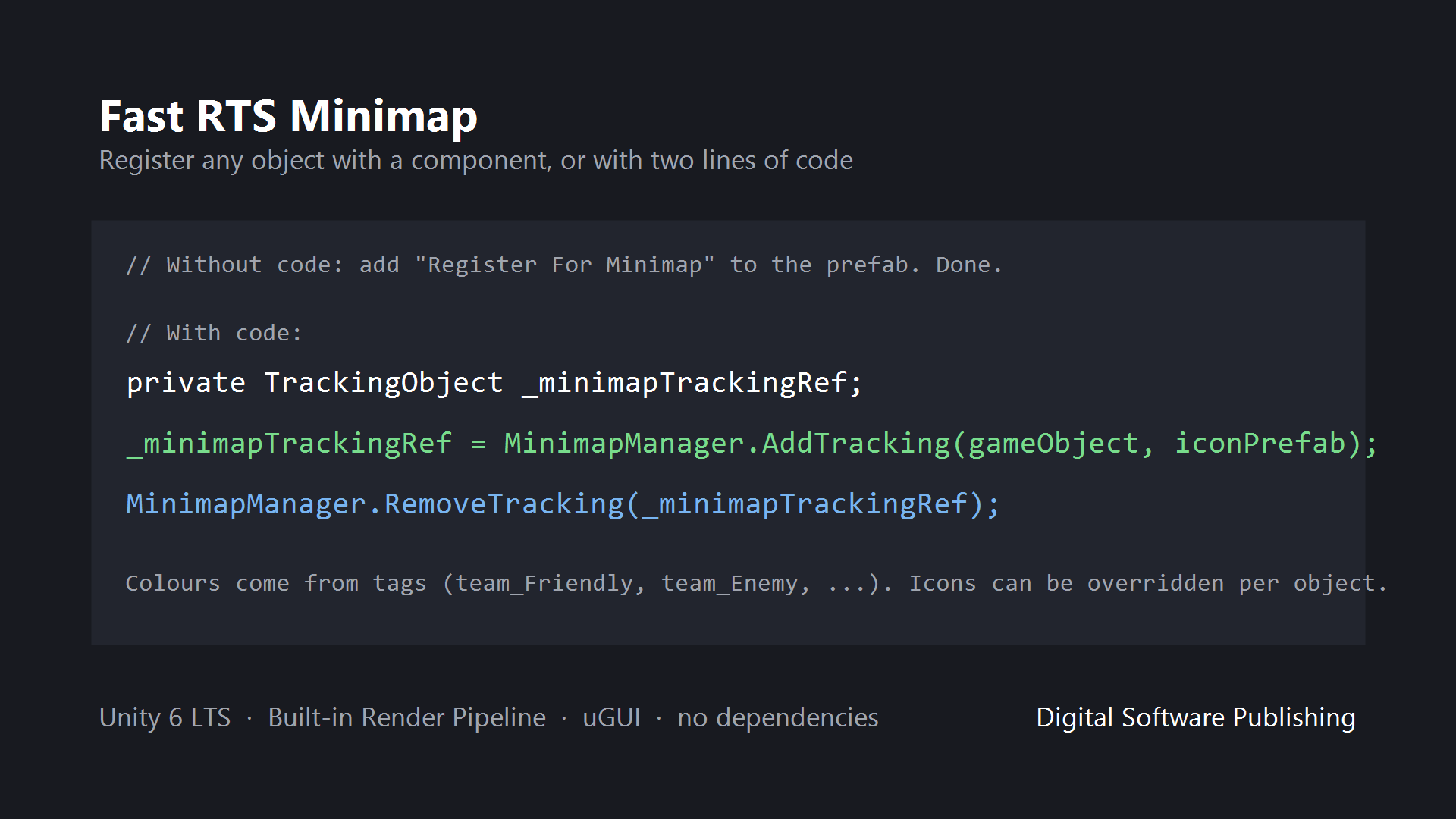The height and width of the screenshot is (819, 1456).
Task: Click the quoted "Register For Minimap" text
Action: (564, 265)
